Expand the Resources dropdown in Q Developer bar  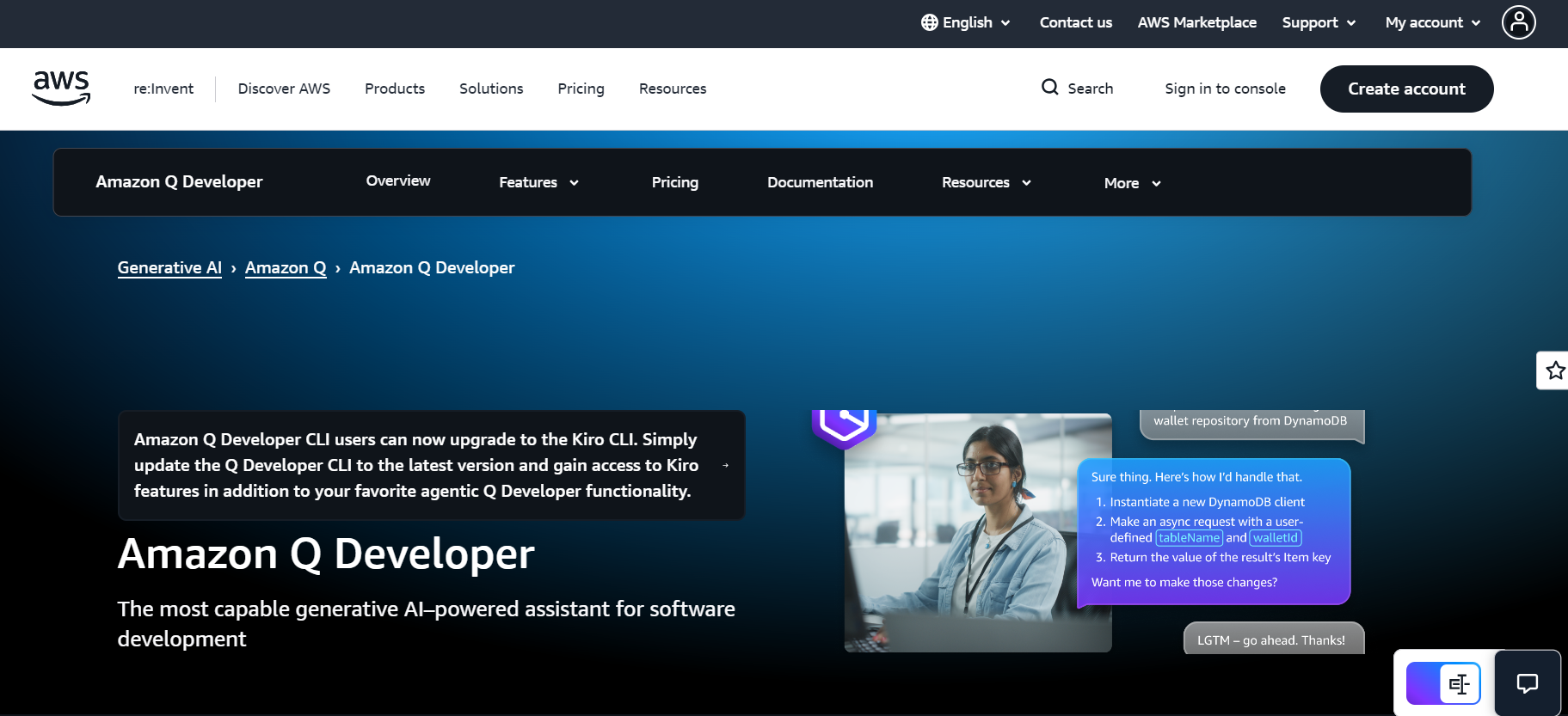(x=986, y=182)
